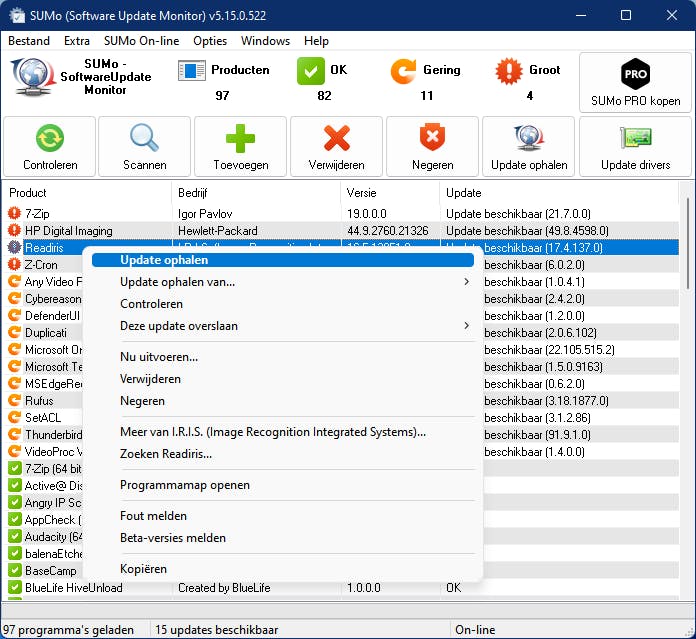The image size is (696, 639).
Task: Select Verwijderen in the context menu
Action: [283, 379]
